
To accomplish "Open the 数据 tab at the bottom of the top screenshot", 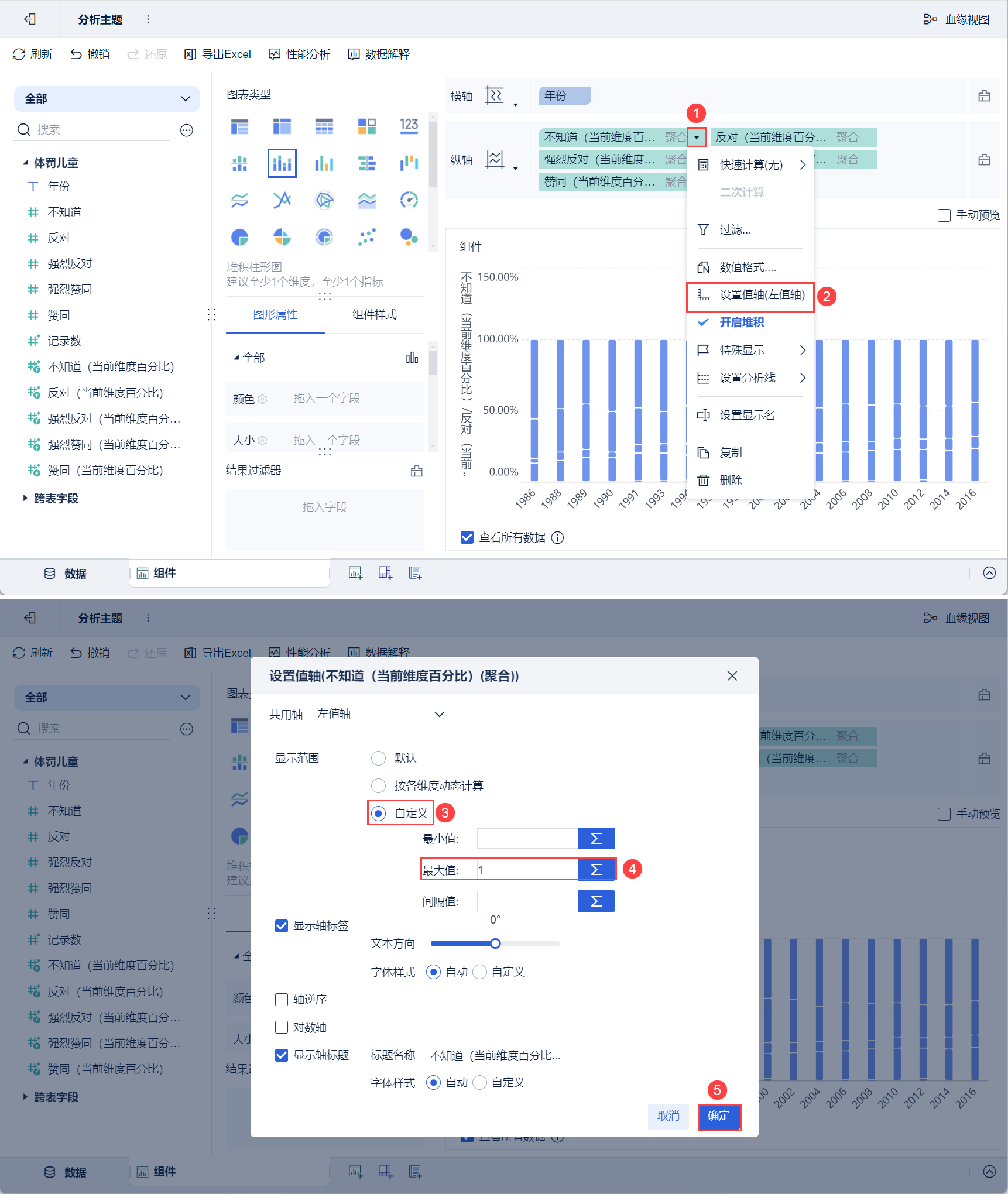I will pyautogui.click(x=65, y=574).
